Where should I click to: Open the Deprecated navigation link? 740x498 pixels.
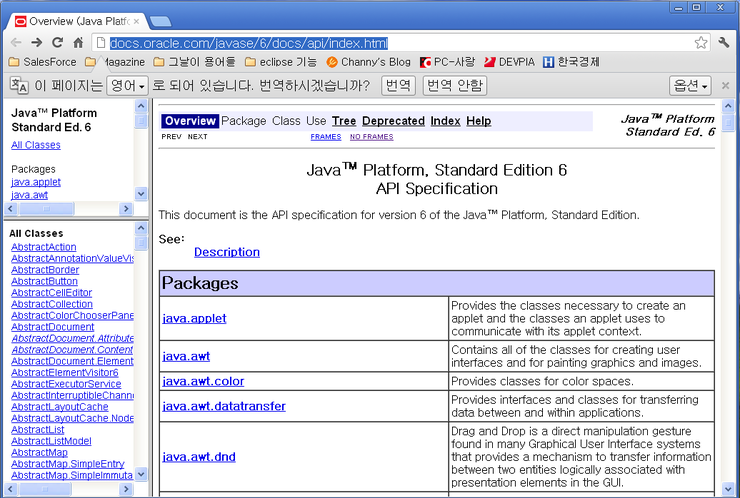pyautogui.click(x=394, y=121)
